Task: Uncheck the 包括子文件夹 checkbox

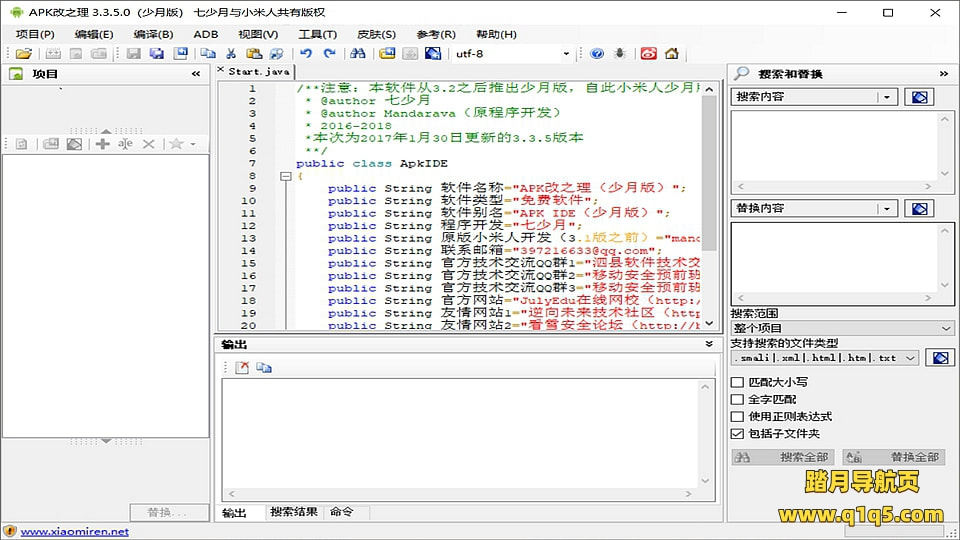Action: 738,434
